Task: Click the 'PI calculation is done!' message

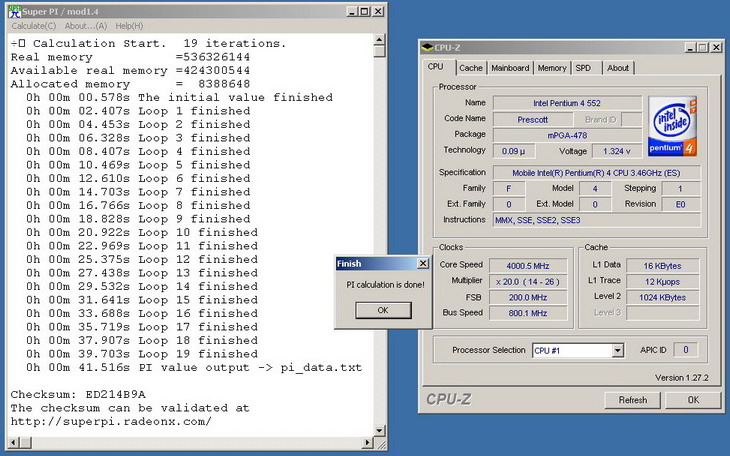Action: click(x=385, y=285)
